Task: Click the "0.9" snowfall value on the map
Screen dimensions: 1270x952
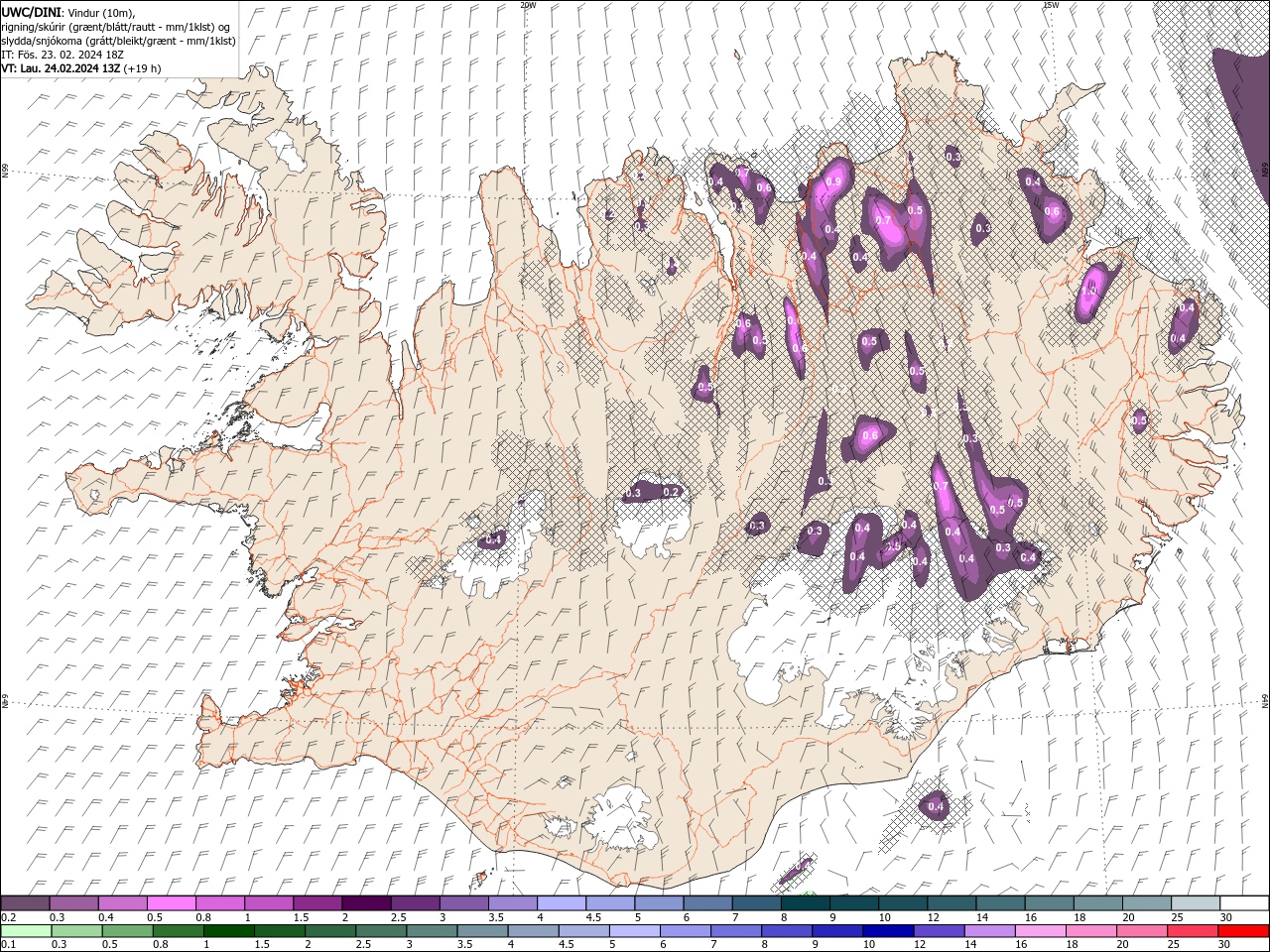Action: 833,182
